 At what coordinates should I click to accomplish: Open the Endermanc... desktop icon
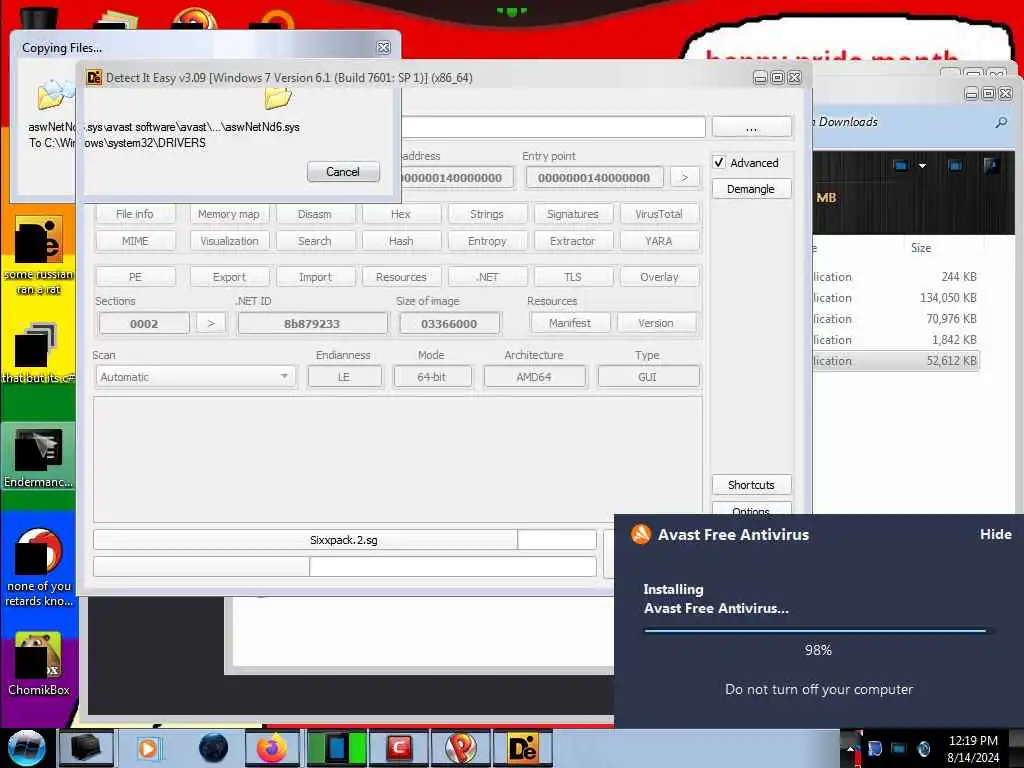[39, 458]
